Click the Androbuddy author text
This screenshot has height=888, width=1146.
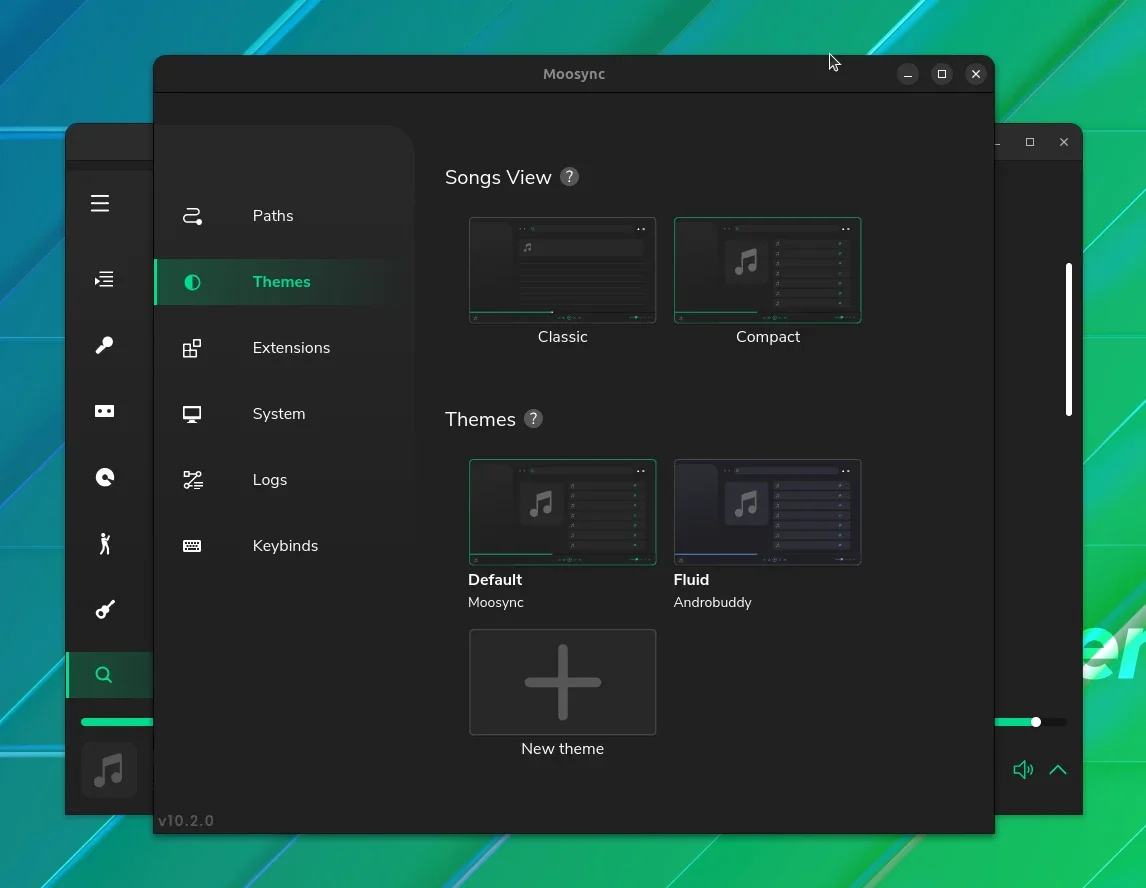click(713, 602)
